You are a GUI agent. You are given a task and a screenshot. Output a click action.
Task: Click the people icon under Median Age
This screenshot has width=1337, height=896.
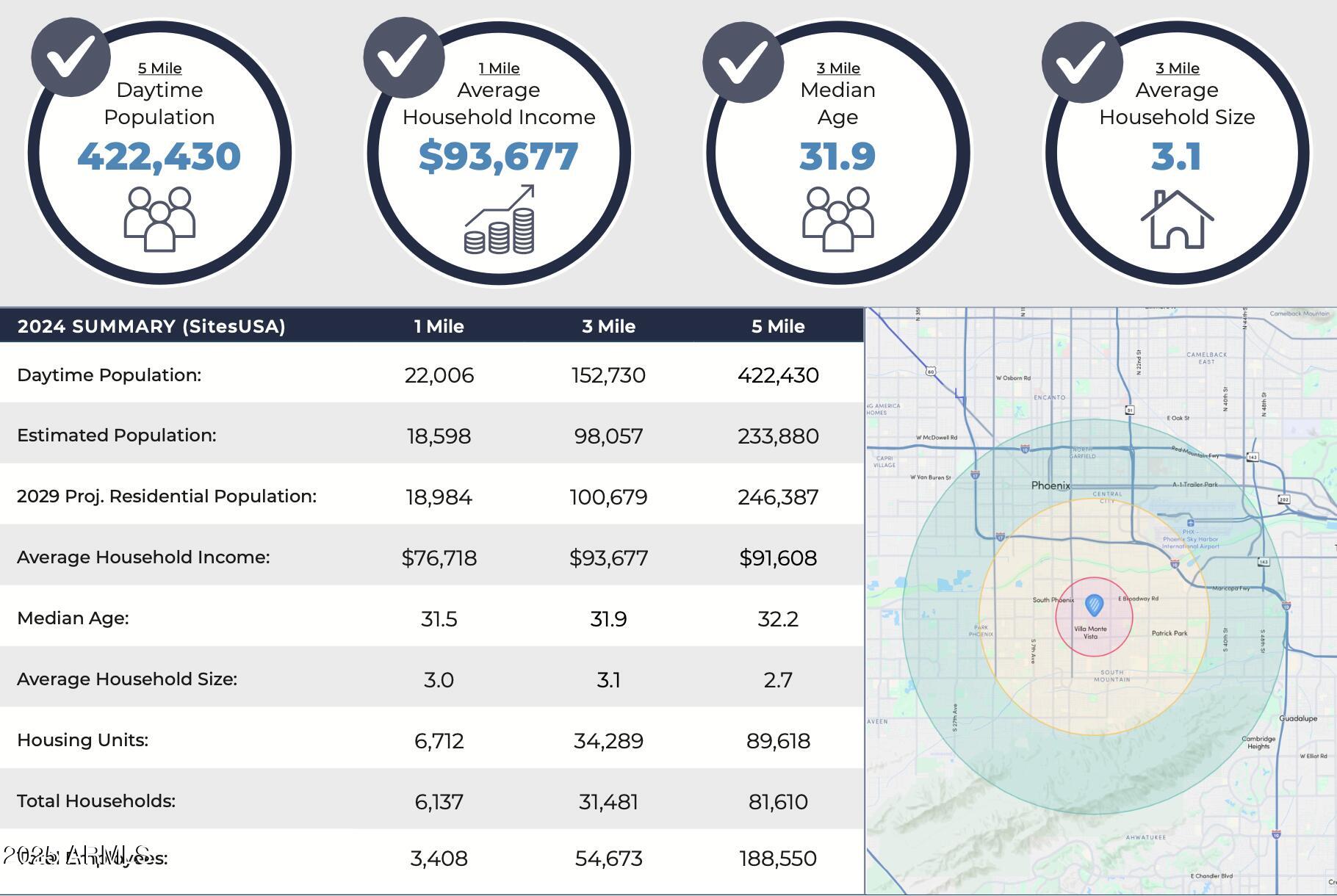(x=837, y=219)
